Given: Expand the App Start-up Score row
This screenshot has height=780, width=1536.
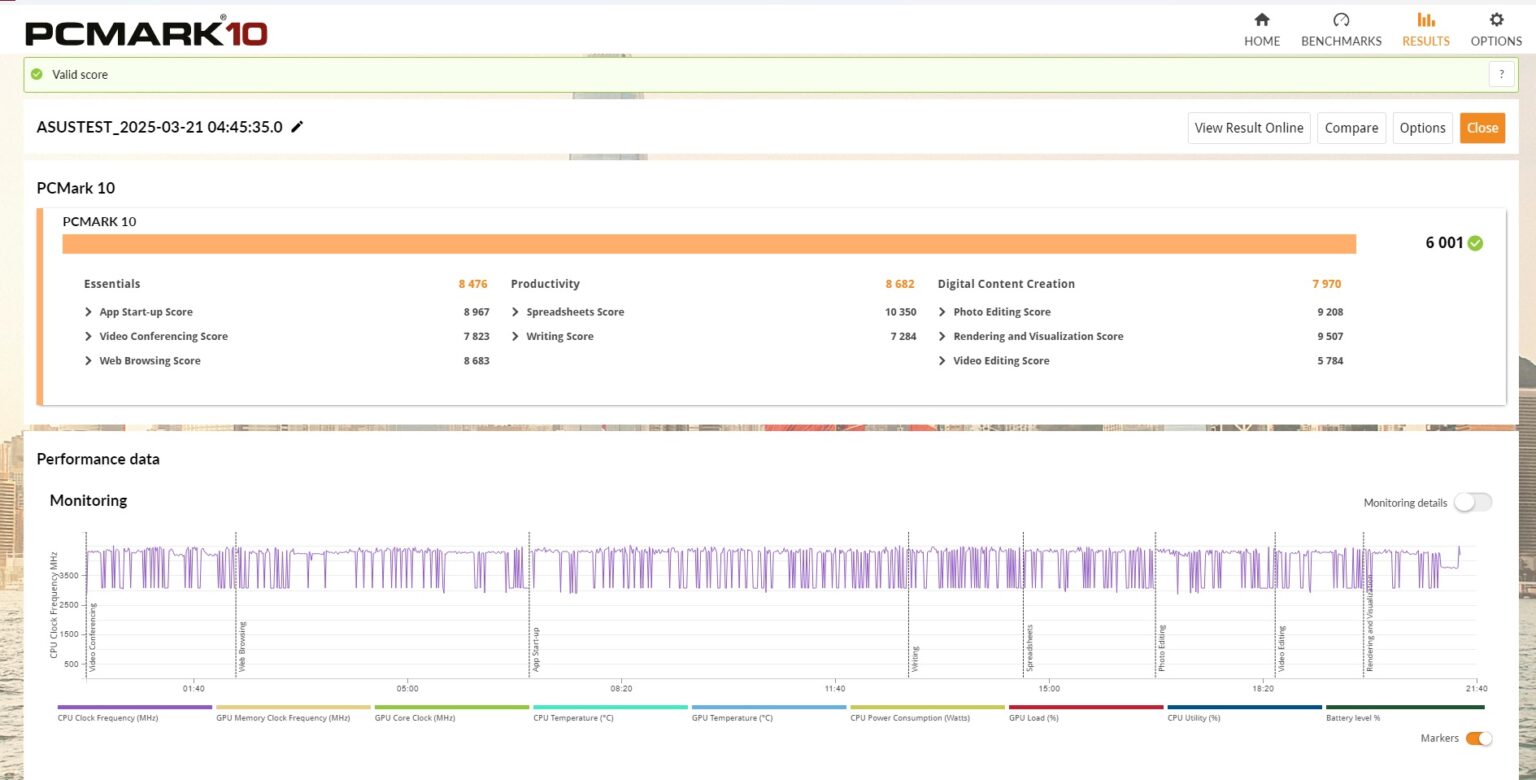Looking at the screenshot, I should point(89,312).
